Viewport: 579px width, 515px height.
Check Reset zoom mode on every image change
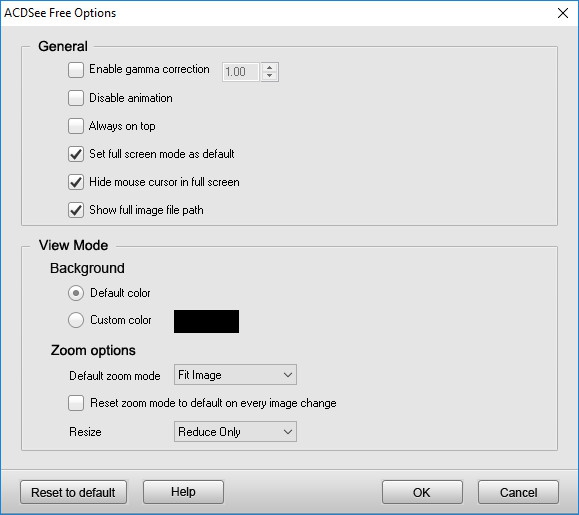coord(76,403)
